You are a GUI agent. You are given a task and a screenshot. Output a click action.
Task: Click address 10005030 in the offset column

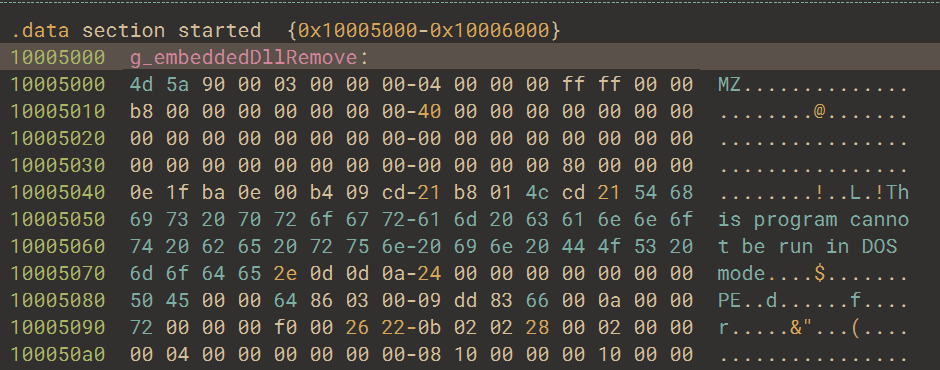58,166
